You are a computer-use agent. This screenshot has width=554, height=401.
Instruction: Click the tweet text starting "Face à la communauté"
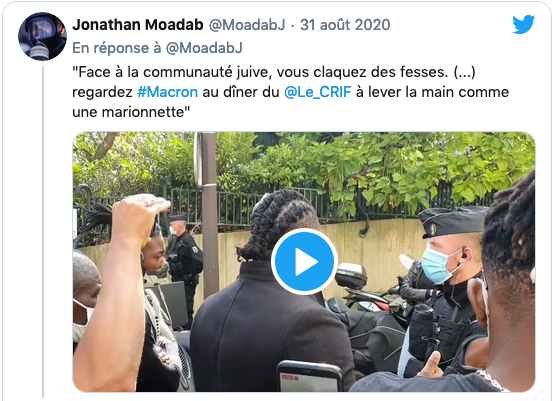tap(290, 92)
